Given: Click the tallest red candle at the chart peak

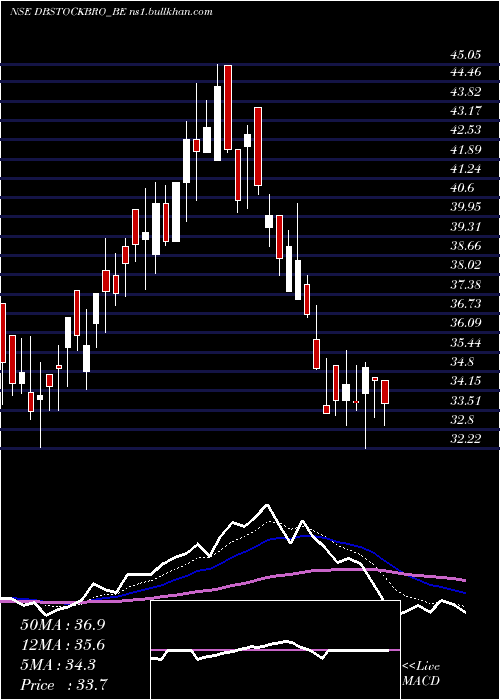Looking at the screenshot, I should click(228, 107).
